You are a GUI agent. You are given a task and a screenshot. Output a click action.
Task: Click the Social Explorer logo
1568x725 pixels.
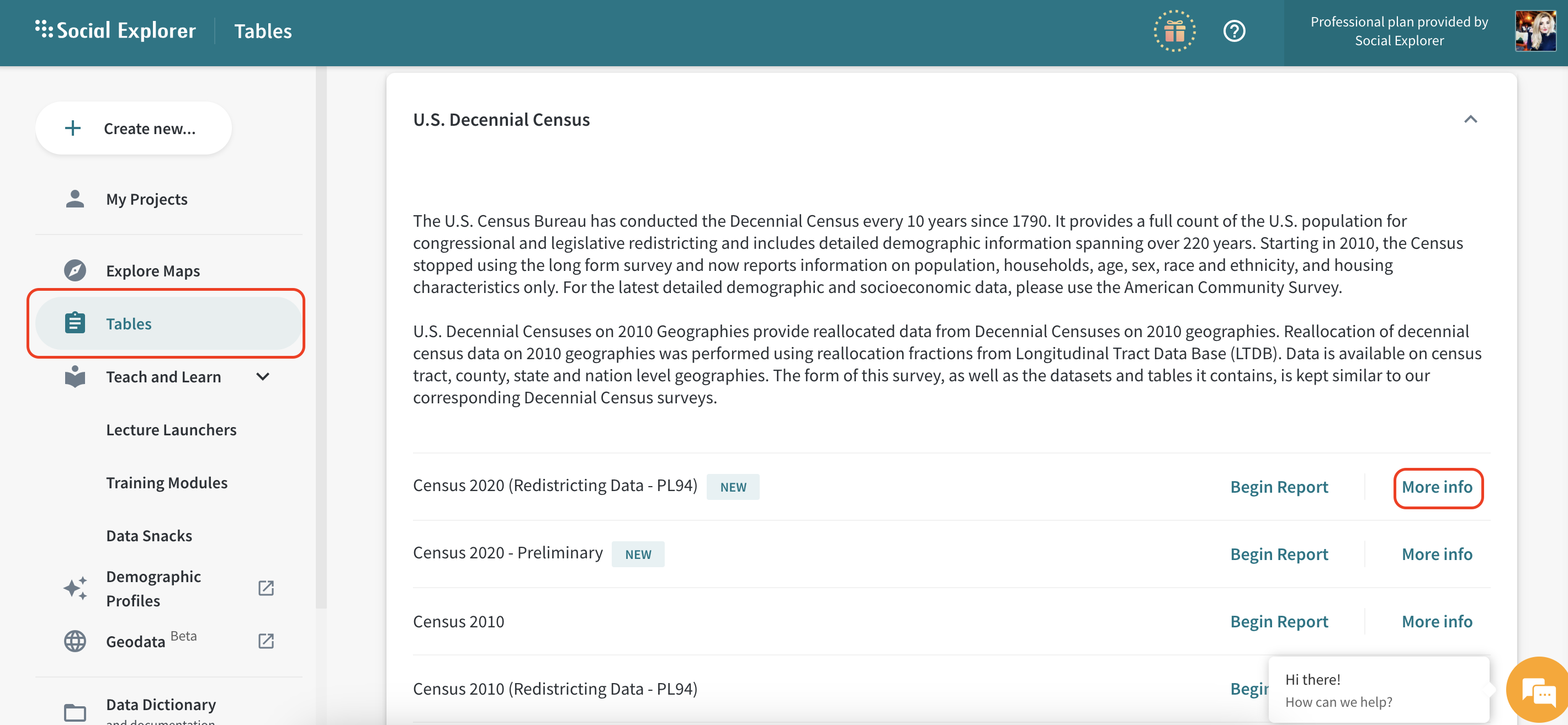click(x=115, y=30)
